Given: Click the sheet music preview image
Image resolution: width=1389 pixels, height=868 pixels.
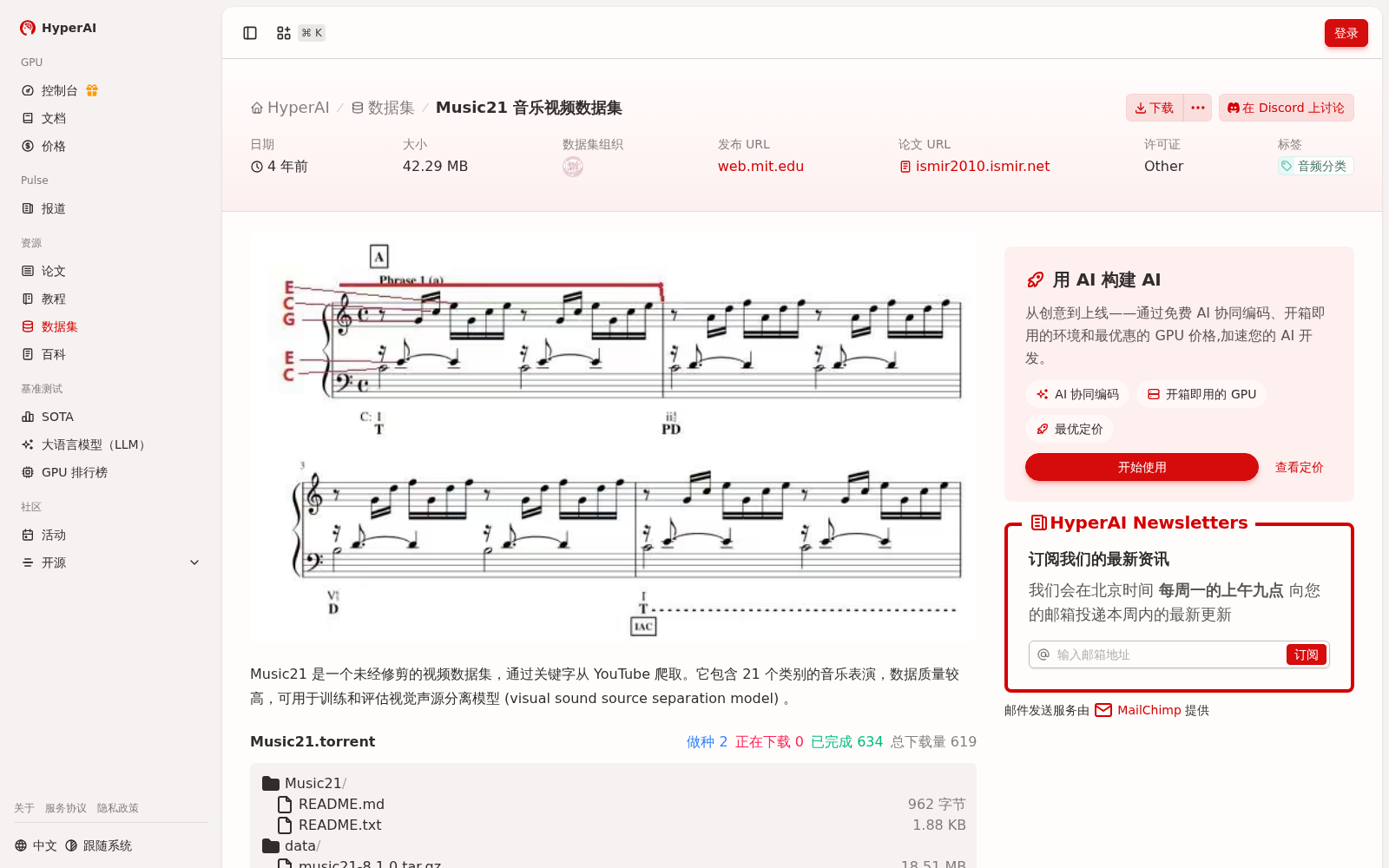Looking at the screenshot, I should tap(613, 438).
